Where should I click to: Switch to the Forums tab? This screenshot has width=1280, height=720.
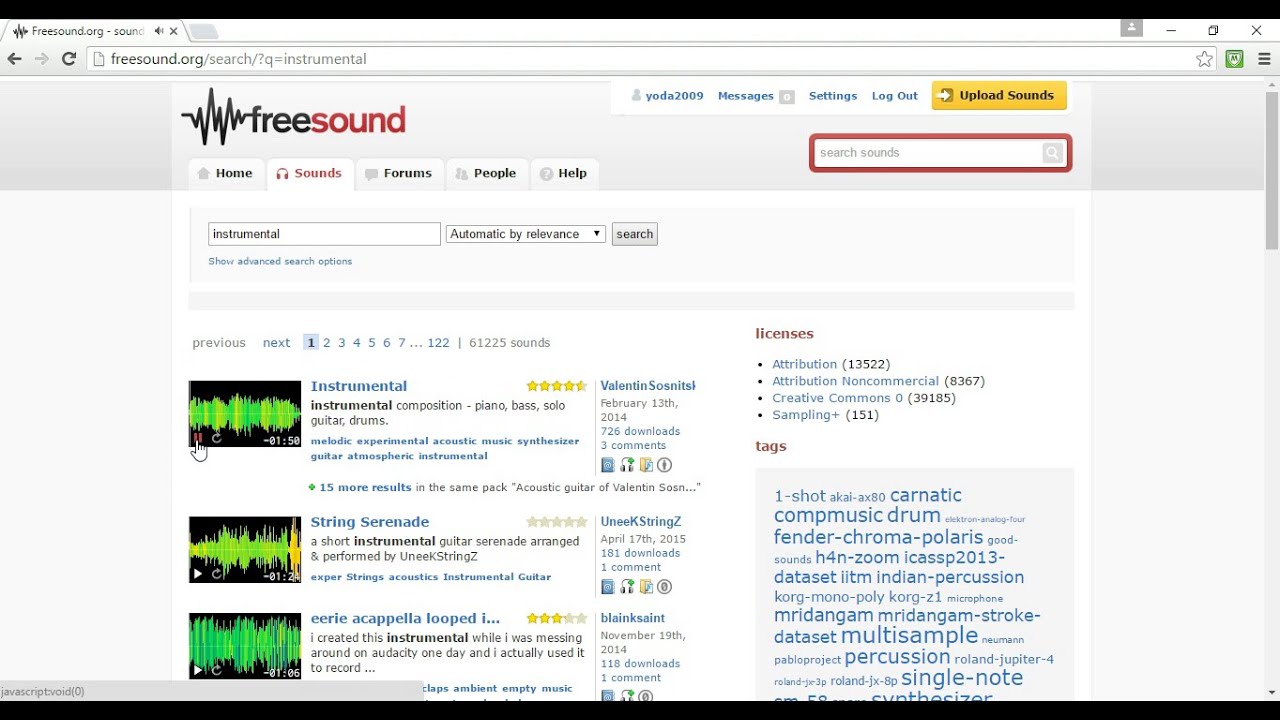pyautogui.click(x=399, y=174)
